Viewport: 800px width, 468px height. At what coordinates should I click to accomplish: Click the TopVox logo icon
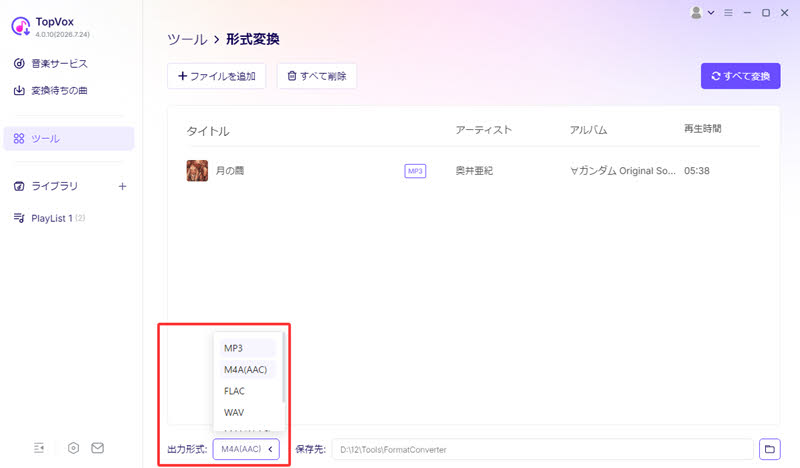[x=20, y=27]
